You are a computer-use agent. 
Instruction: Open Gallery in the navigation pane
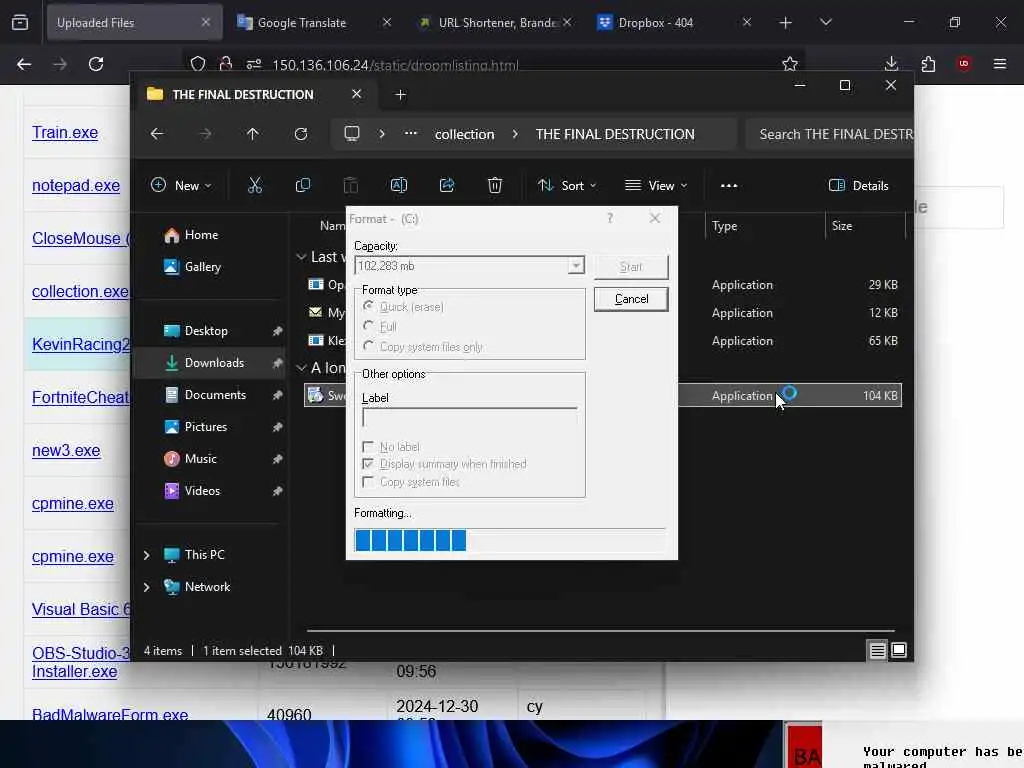(x=210, y=267)
